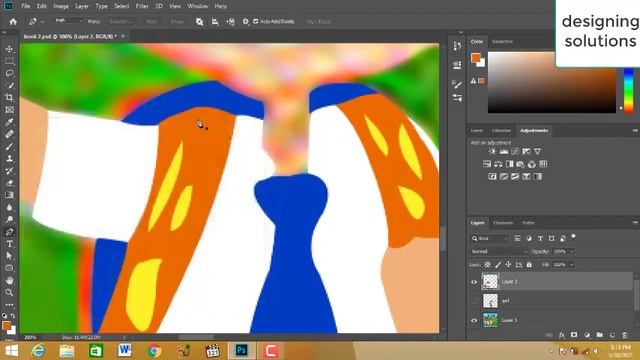Select the Blur tool
Viewport: 640px width, 360px height.
tap(9, 207)
